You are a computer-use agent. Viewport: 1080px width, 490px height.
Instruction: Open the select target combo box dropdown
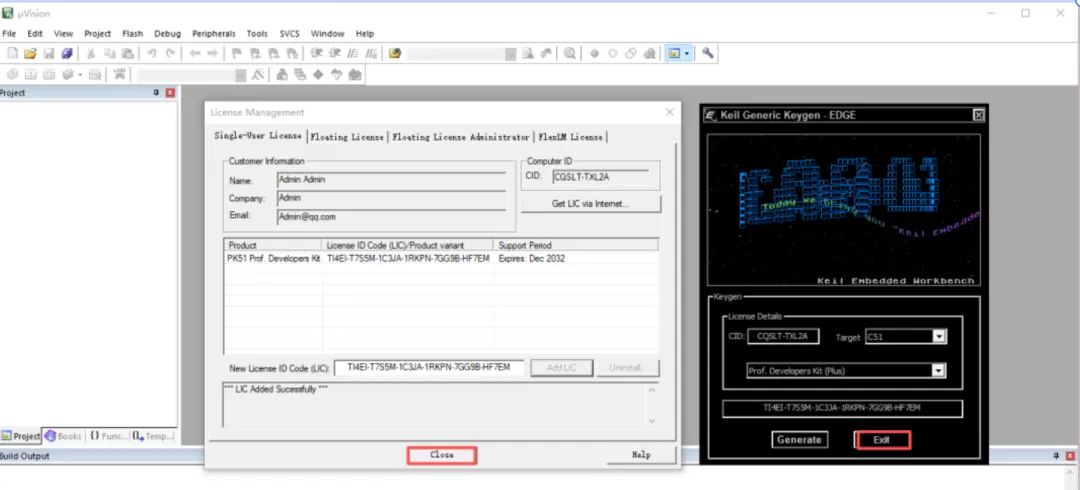240,75
